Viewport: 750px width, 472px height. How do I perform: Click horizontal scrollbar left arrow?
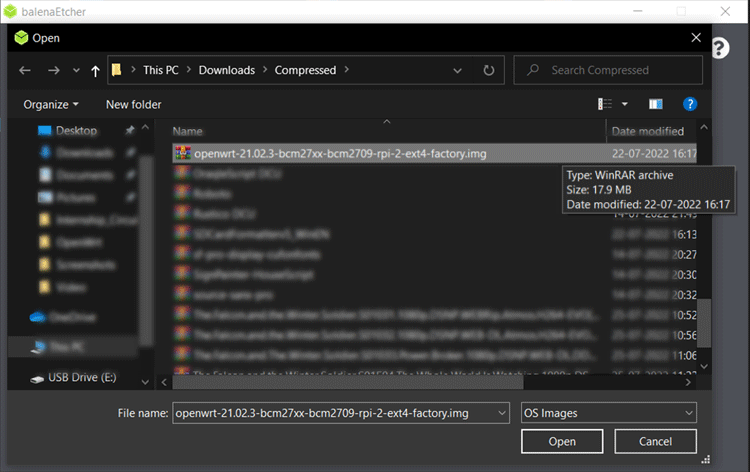tap(164, 382)
